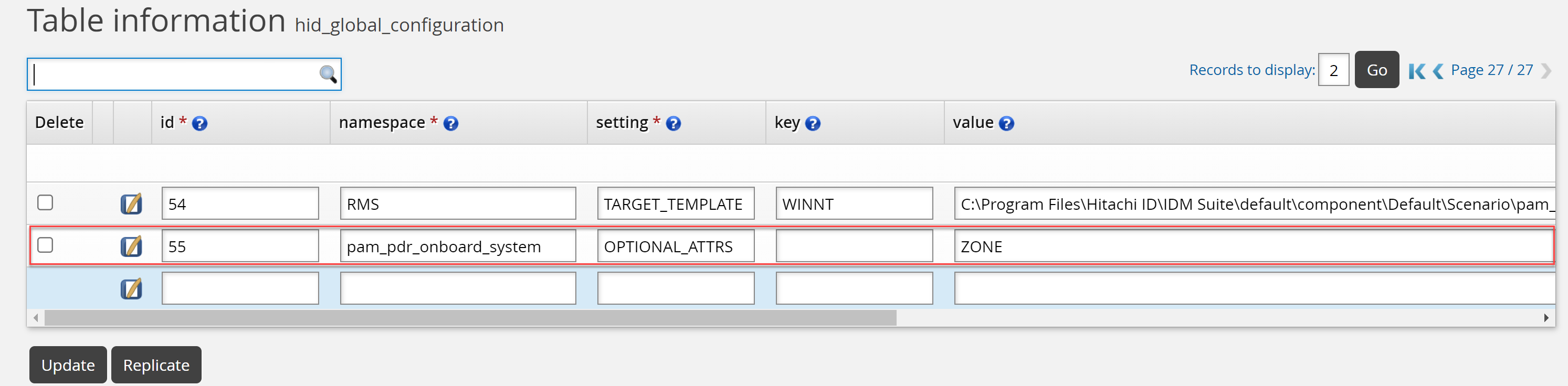Go to previous page arrow

pos(1438,71)
